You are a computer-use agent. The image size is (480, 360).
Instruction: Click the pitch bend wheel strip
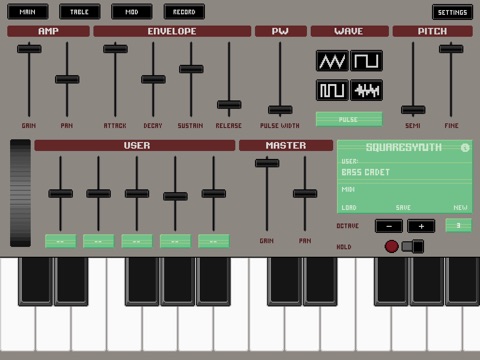click(20, 193)
